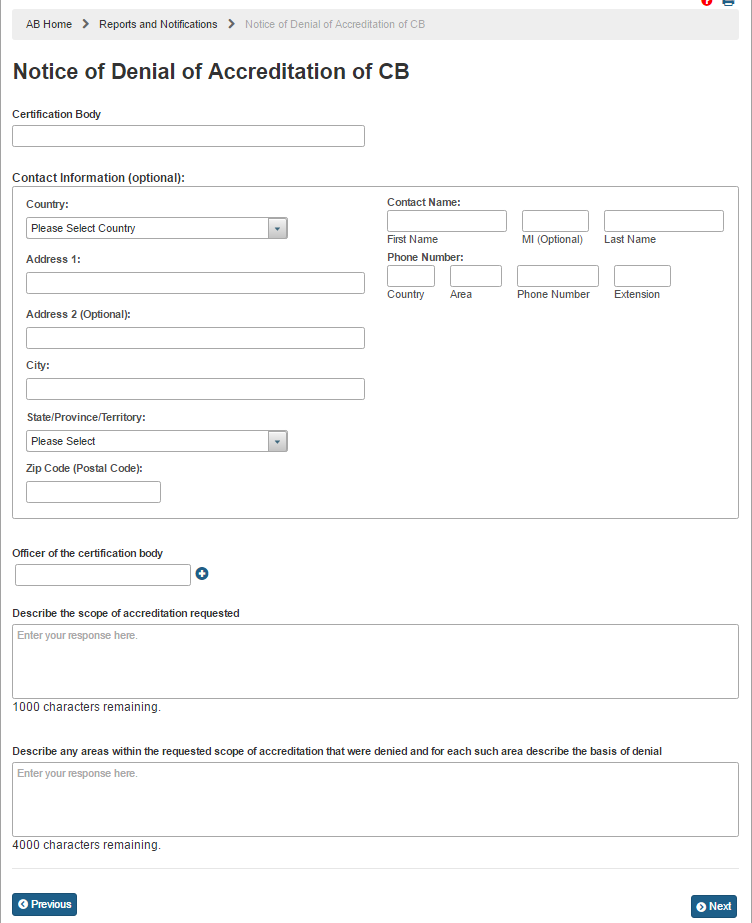Click the basis of denial textarea
Viewport: 752px width, 923px height.
(x=375, y=799)
